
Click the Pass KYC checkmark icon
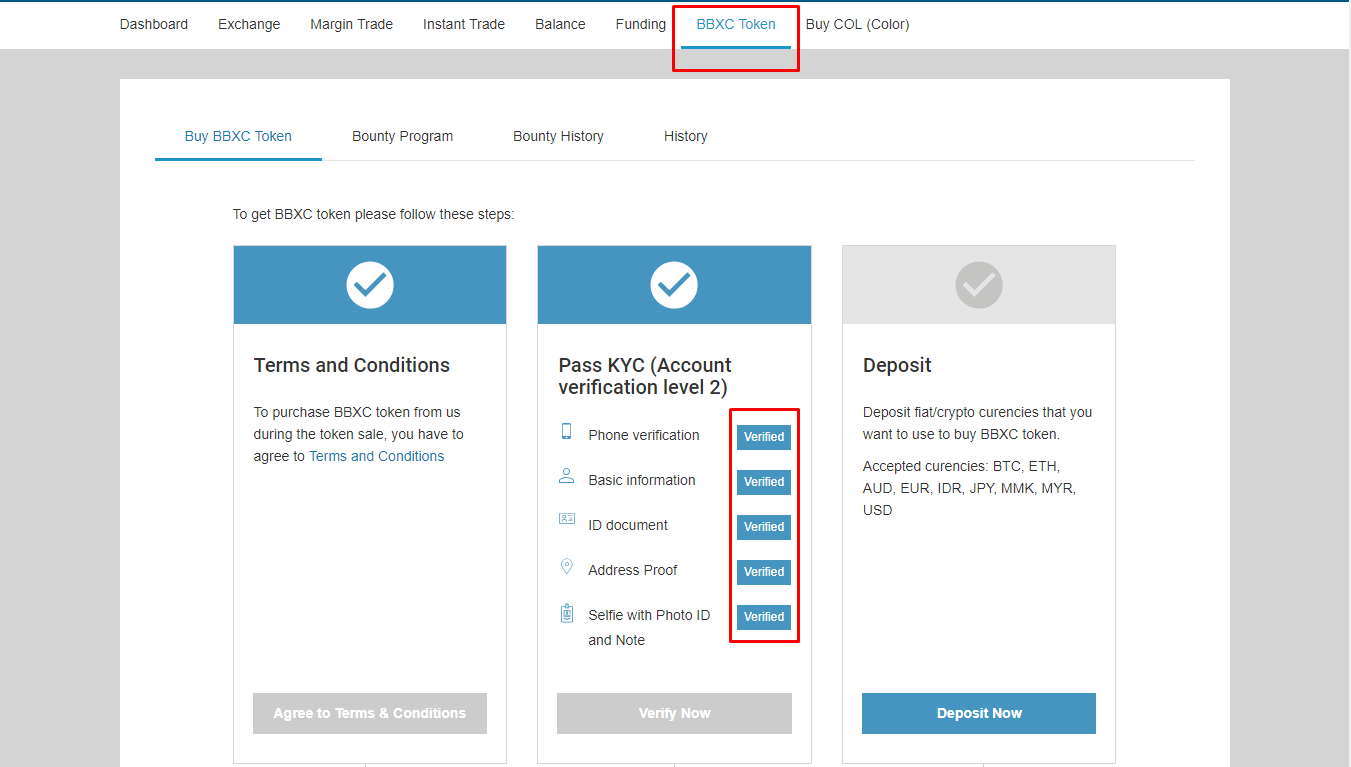674,286
